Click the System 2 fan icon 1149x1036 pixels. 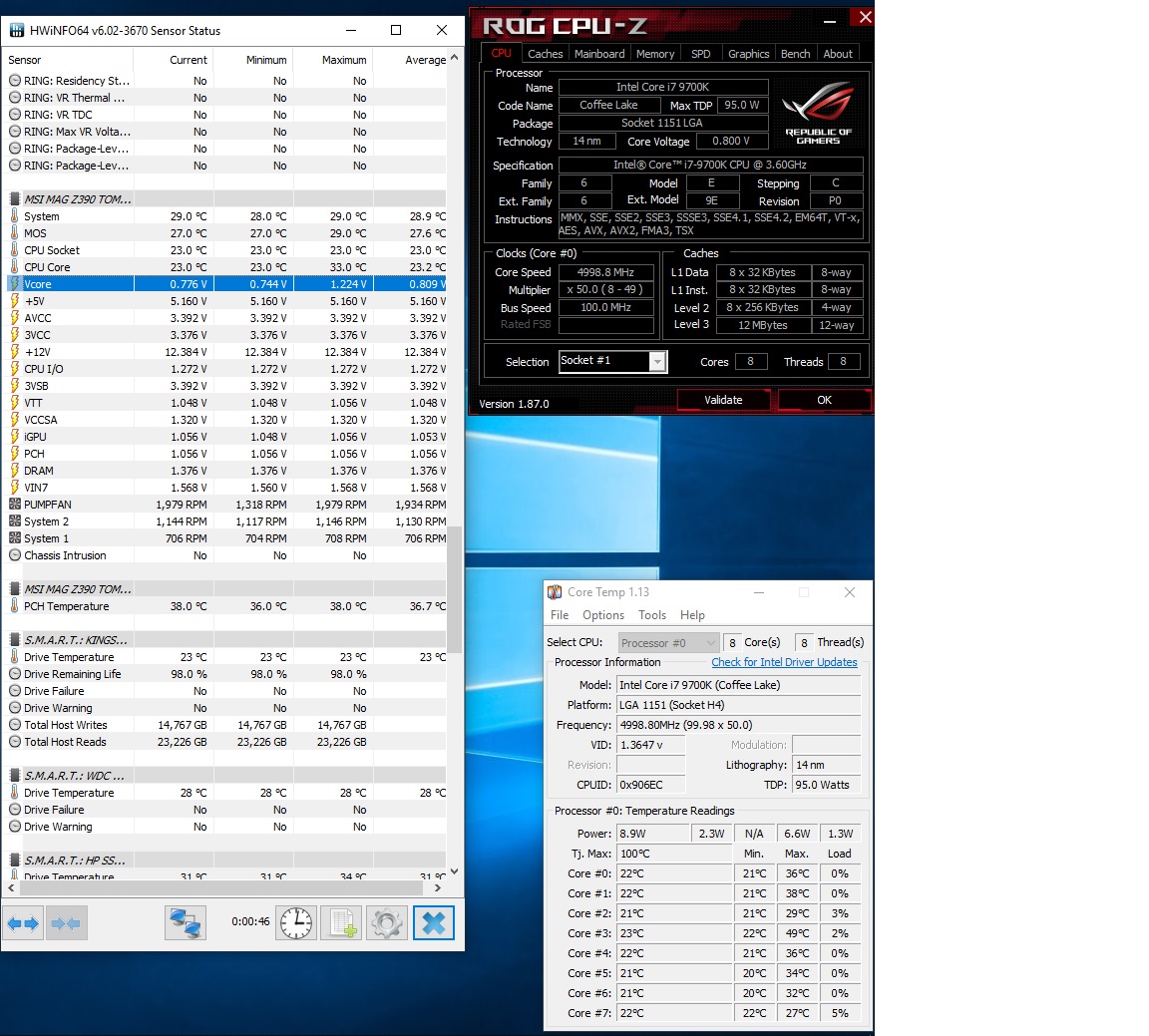point(15,520)
